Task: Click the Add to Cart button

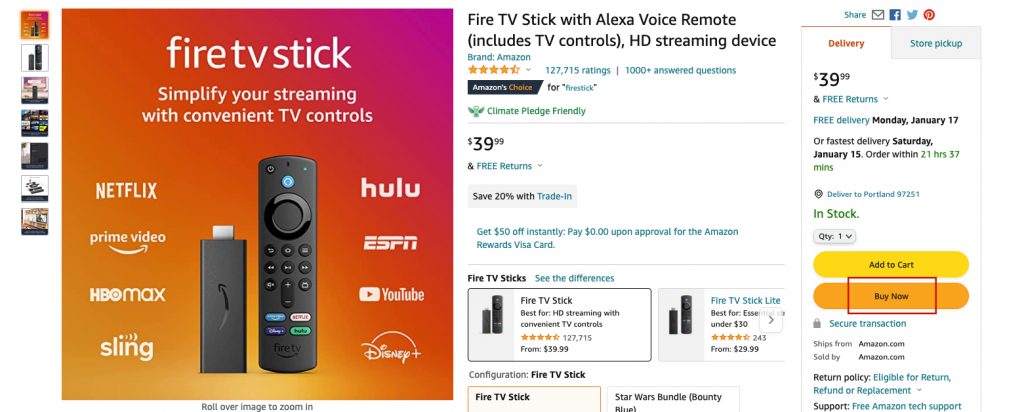Action: point(891,265)
